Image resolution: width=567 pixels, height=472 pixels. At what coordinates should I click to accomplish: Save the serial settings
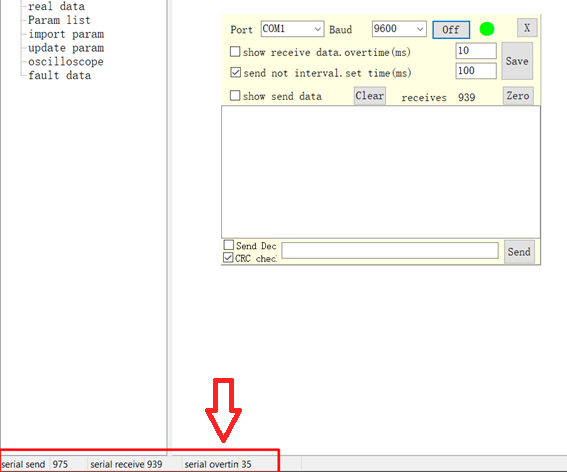click(x=517, y=61)
